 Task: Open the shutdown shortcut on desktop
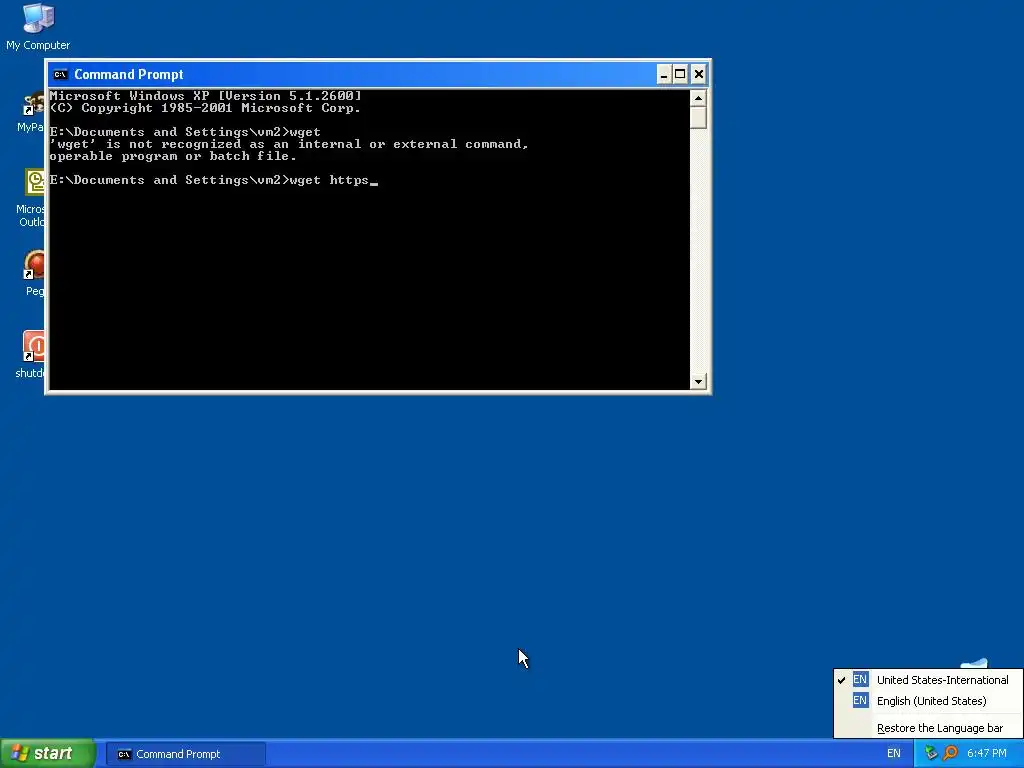click(29, 355)
